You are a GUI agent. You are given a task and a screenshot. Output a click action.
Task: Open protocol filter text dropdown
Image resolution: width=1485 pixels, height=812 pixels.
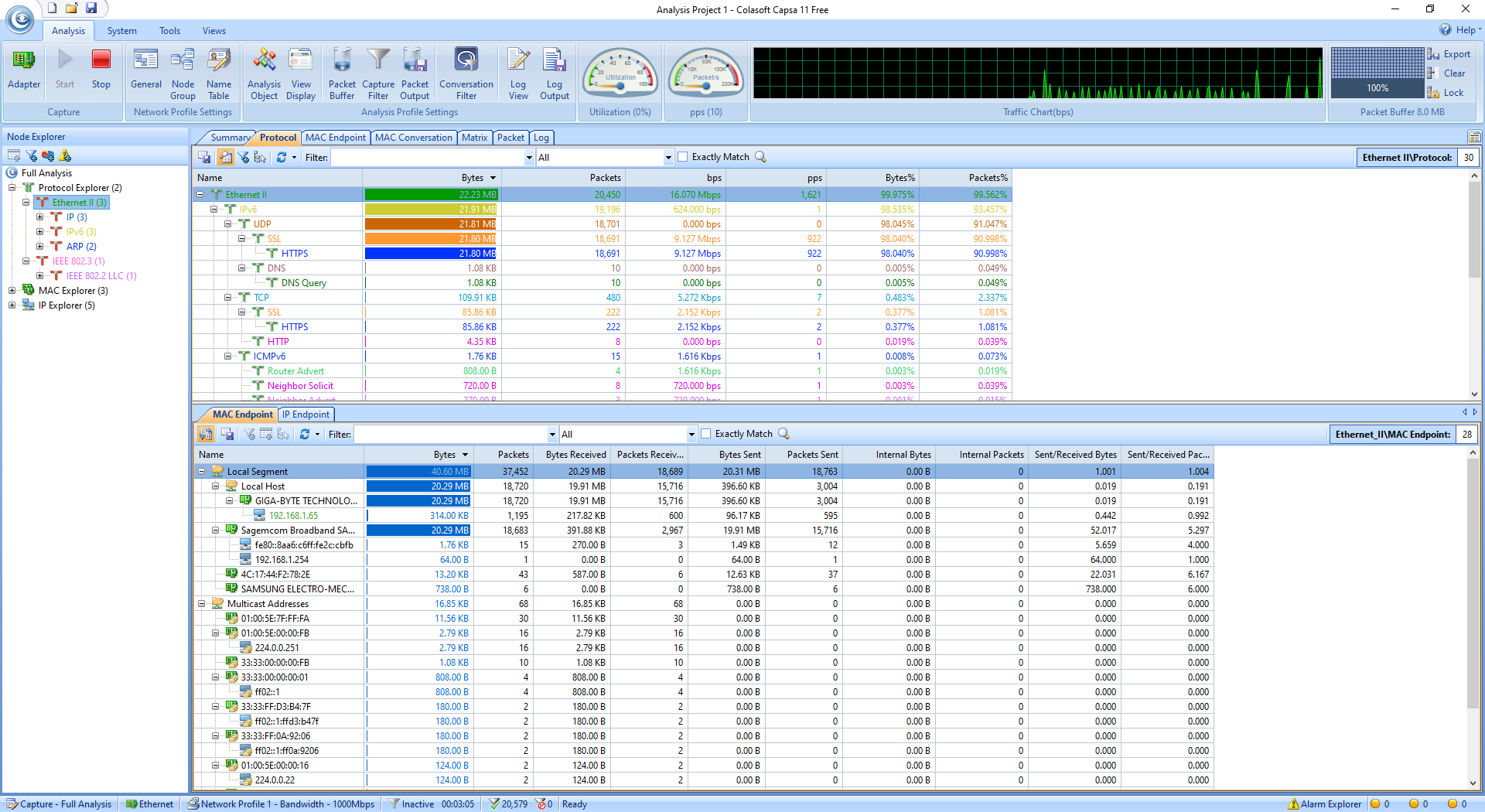pyautogui.click(x=529, y=158)
